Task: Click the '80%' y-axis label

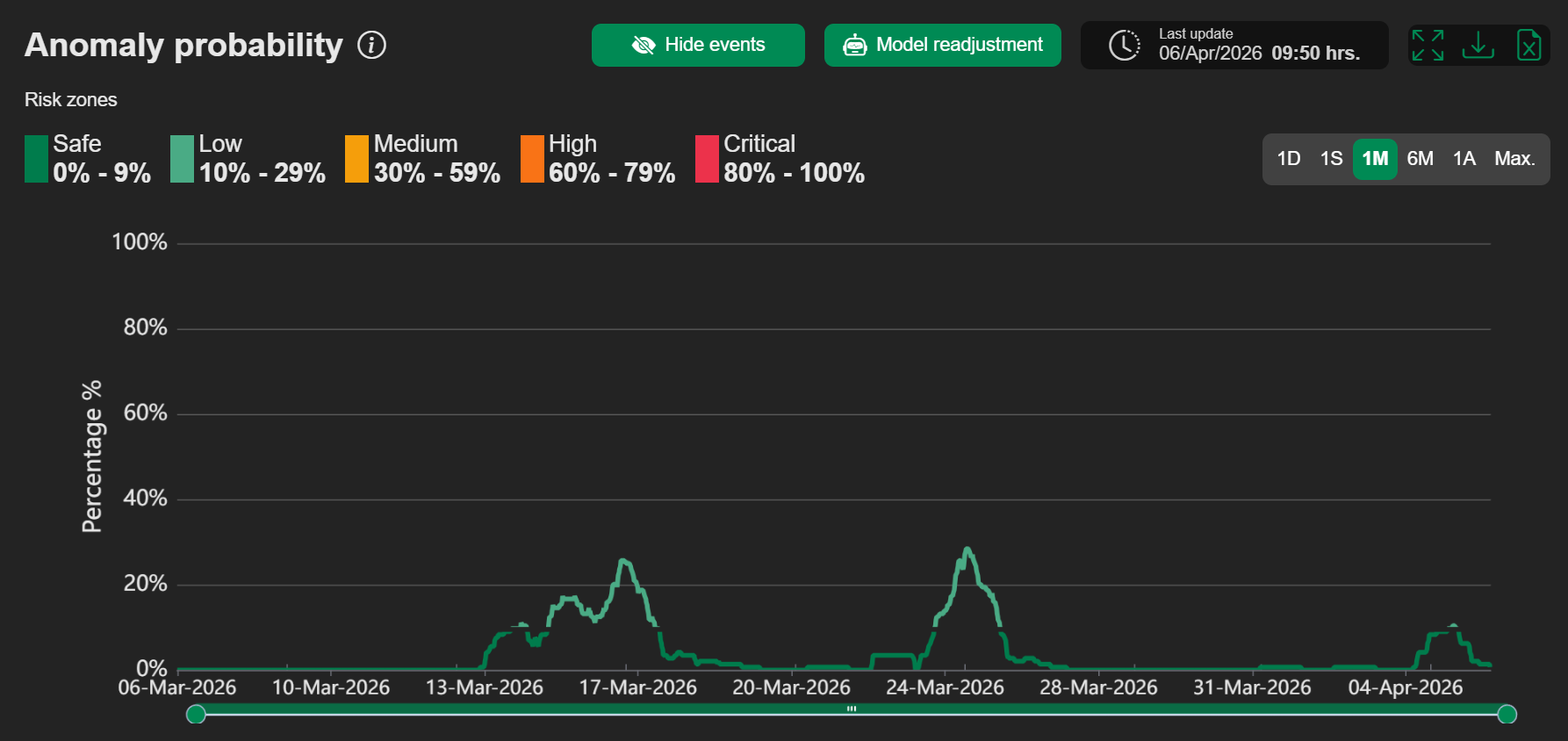Action: 146,327
